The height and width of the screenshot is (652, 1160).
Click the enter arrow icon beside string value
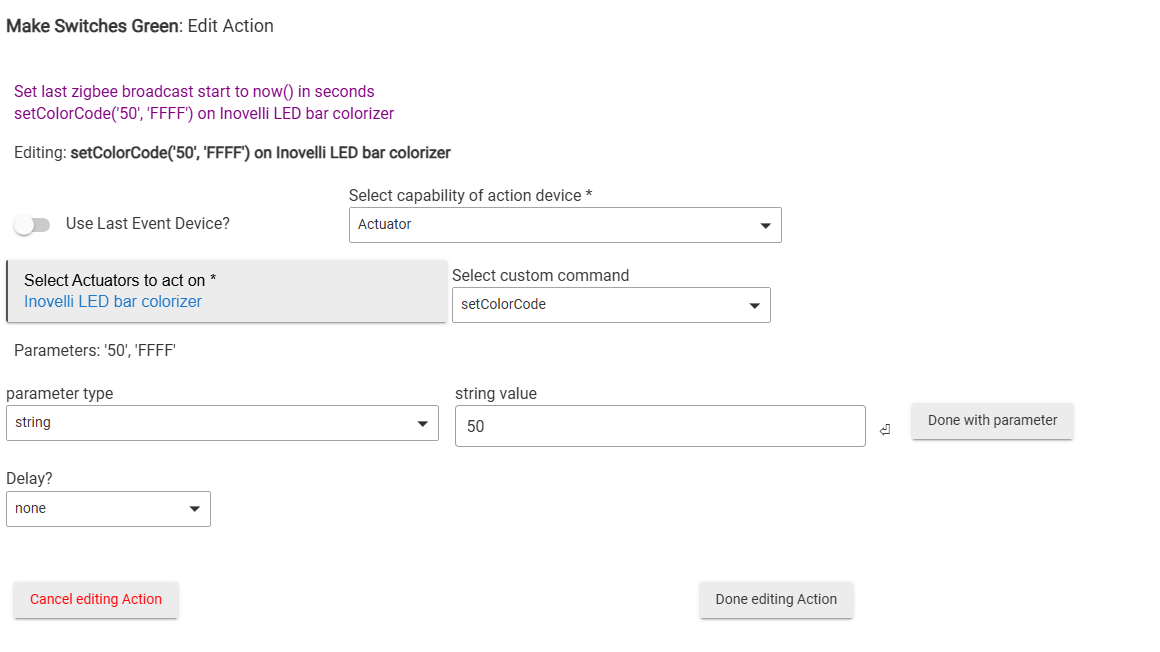[x=885, y=430]
